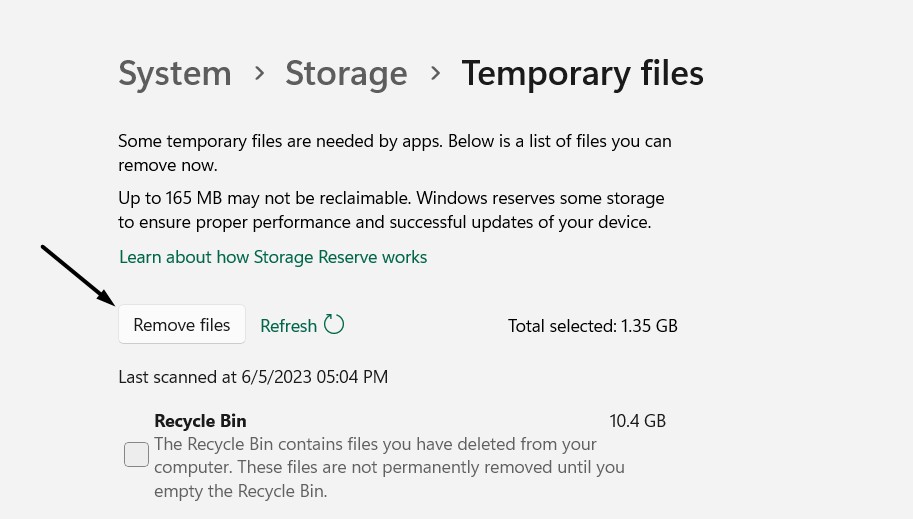Click the Remove files button

tap(182, 325)
